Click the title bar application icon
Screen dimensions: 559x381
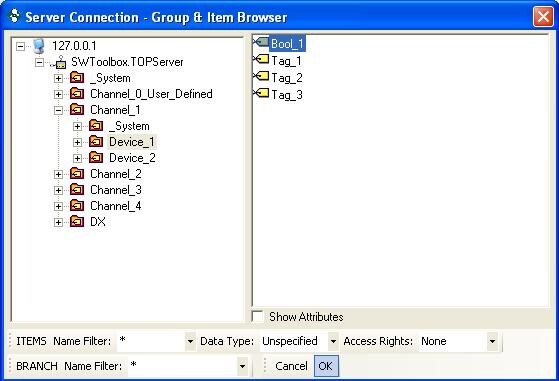pyautogui.click(x=14, y=16)
